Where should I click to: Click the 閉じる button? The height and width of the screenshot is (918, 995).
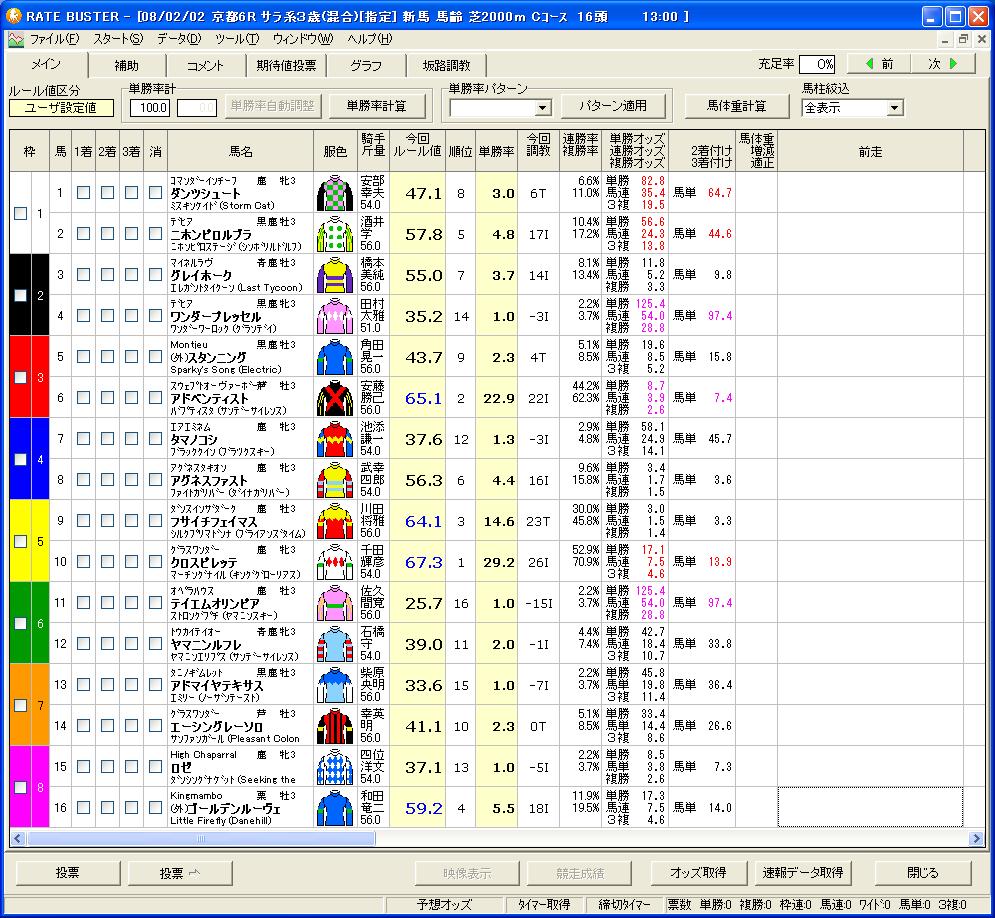point(923,873)
